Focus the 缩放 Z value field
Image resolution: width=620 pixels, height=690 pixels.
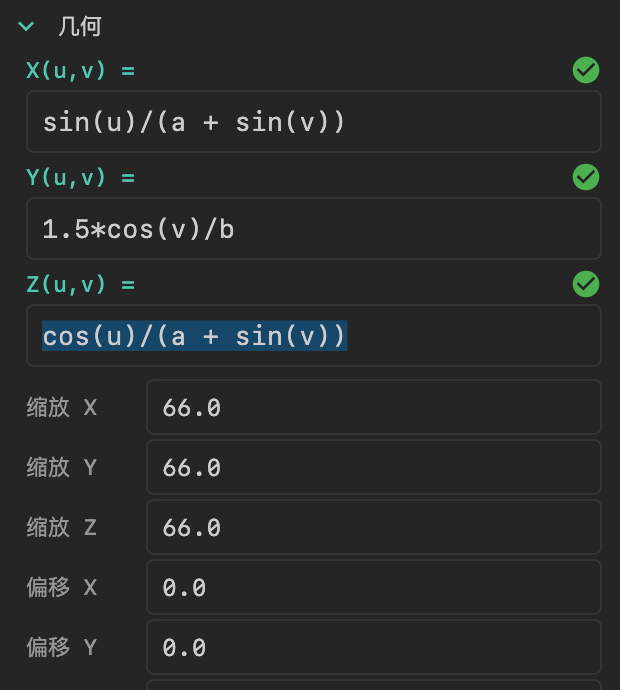click(x=373, y=527)
